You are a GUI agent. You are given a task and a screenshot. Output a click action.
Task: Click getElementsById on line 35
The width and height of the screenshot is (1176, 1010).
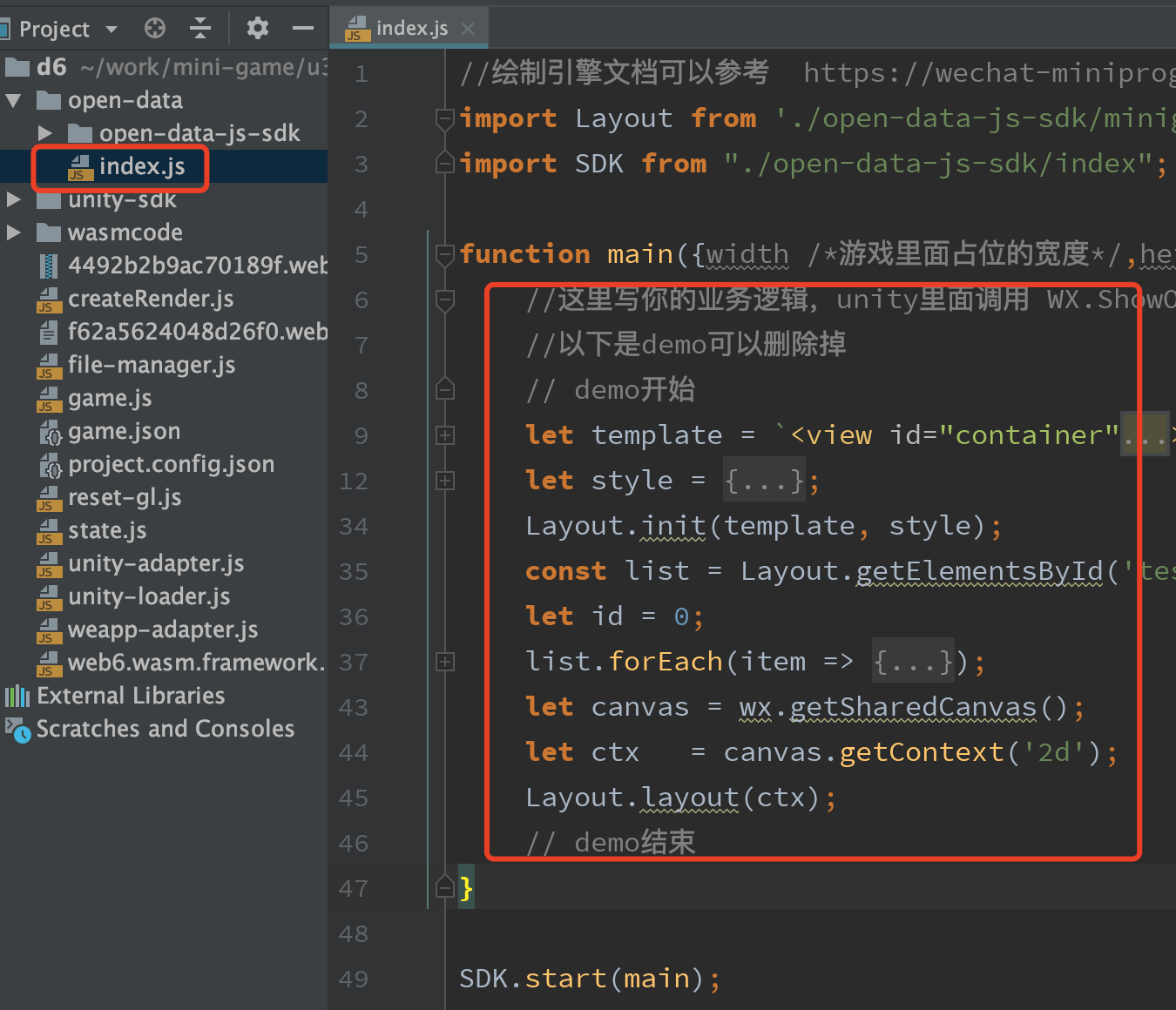[980, 571]
